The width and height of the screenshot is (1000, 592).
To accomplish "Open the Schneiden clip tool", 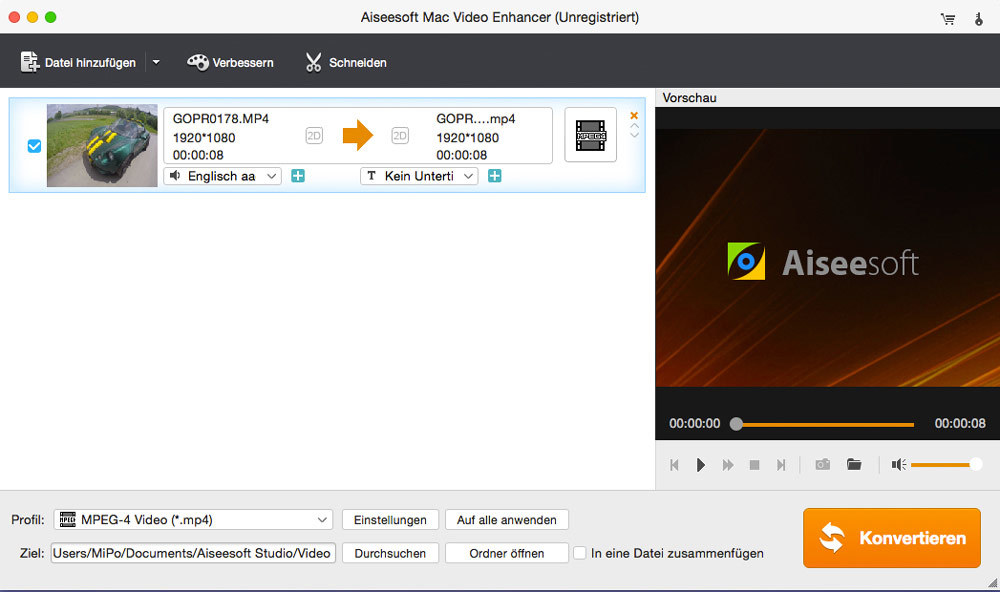I will click(346, 62).
